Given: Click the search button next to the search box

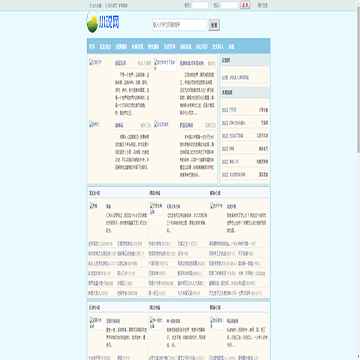Looking at the screenshot, I should pos(214,25).
